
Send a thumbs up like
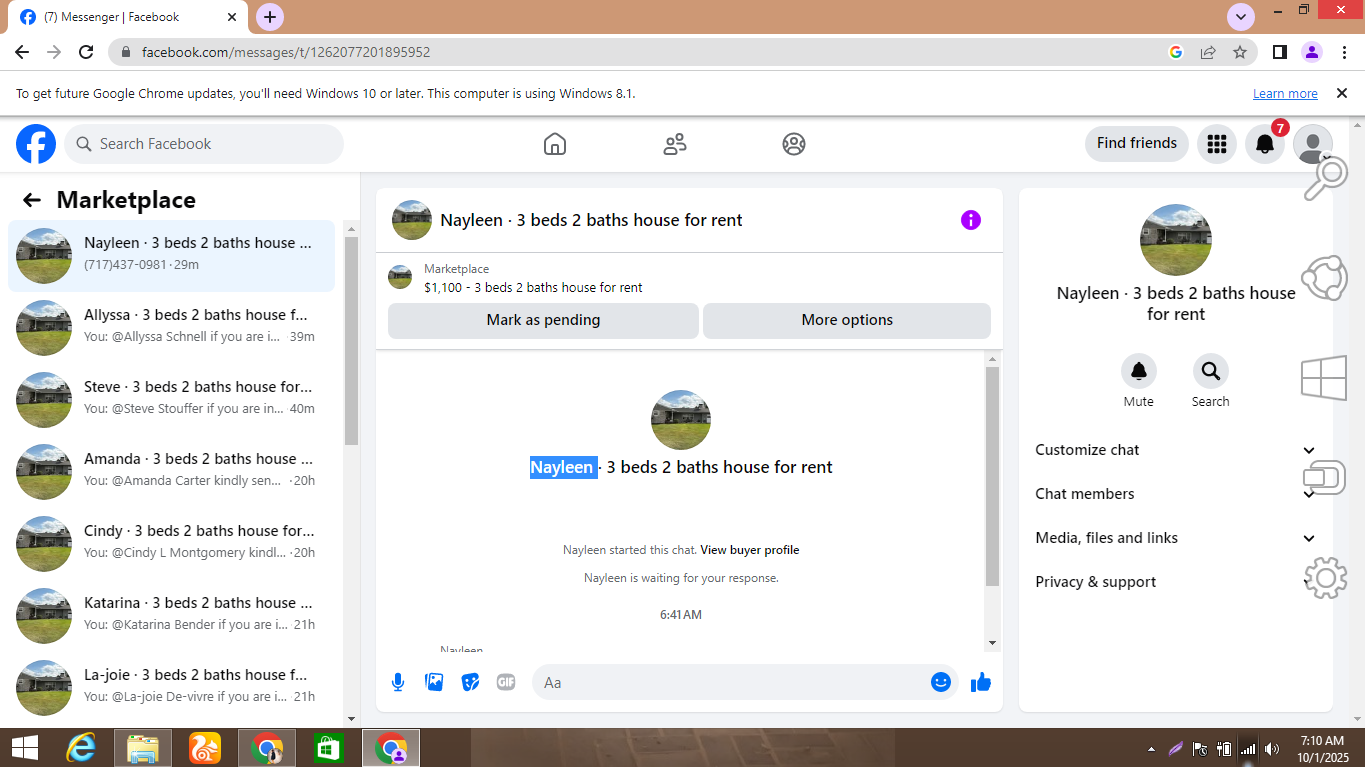point(981,682)
